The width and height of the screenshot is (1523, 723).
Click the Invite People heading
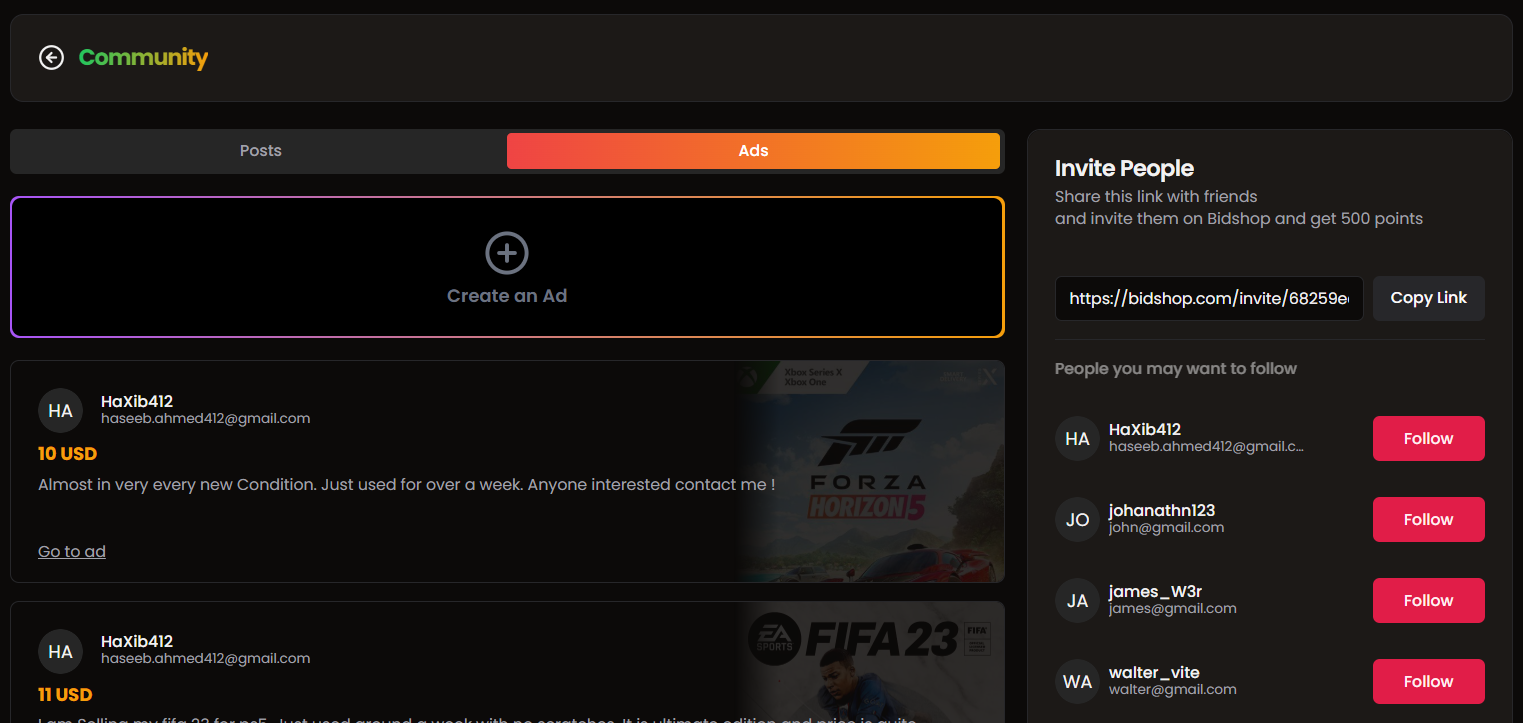point(1124,168)
